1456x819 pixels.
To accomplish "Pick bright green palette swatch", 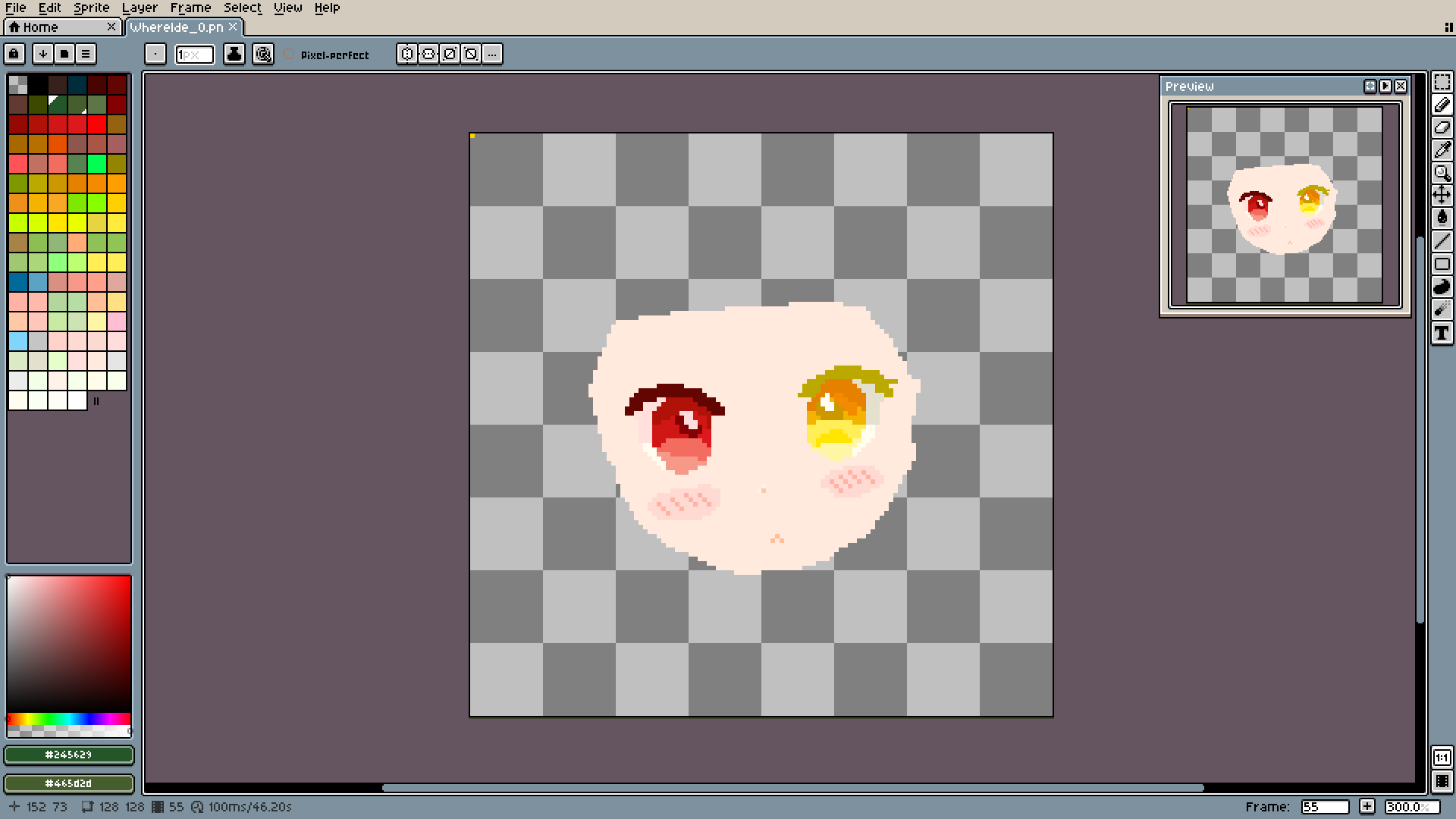I will click(97, 164).
